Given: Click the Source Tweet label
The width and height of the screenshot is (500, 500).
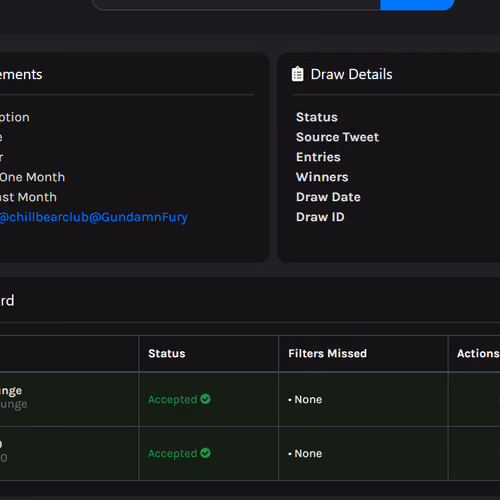Looking at the screenshot, I should point(337,137).
